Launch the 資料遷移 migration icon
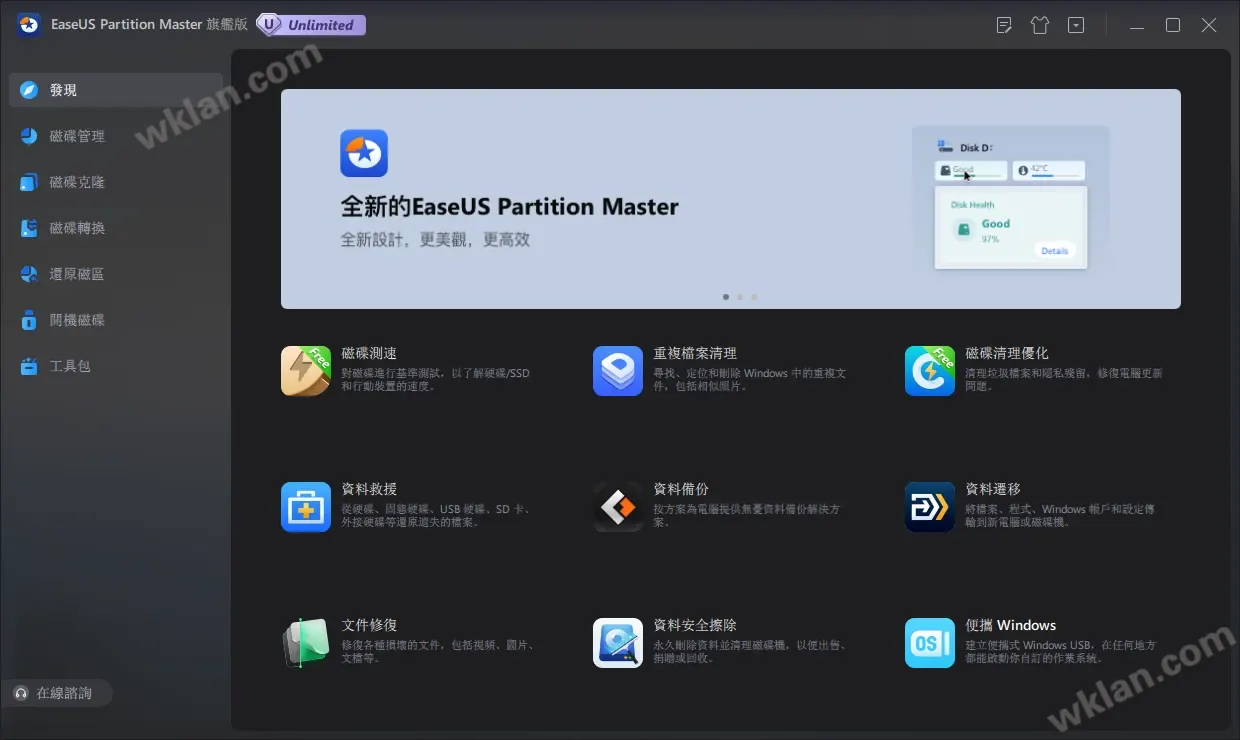The image size is (1240, 740). click(x=930, y=507)
